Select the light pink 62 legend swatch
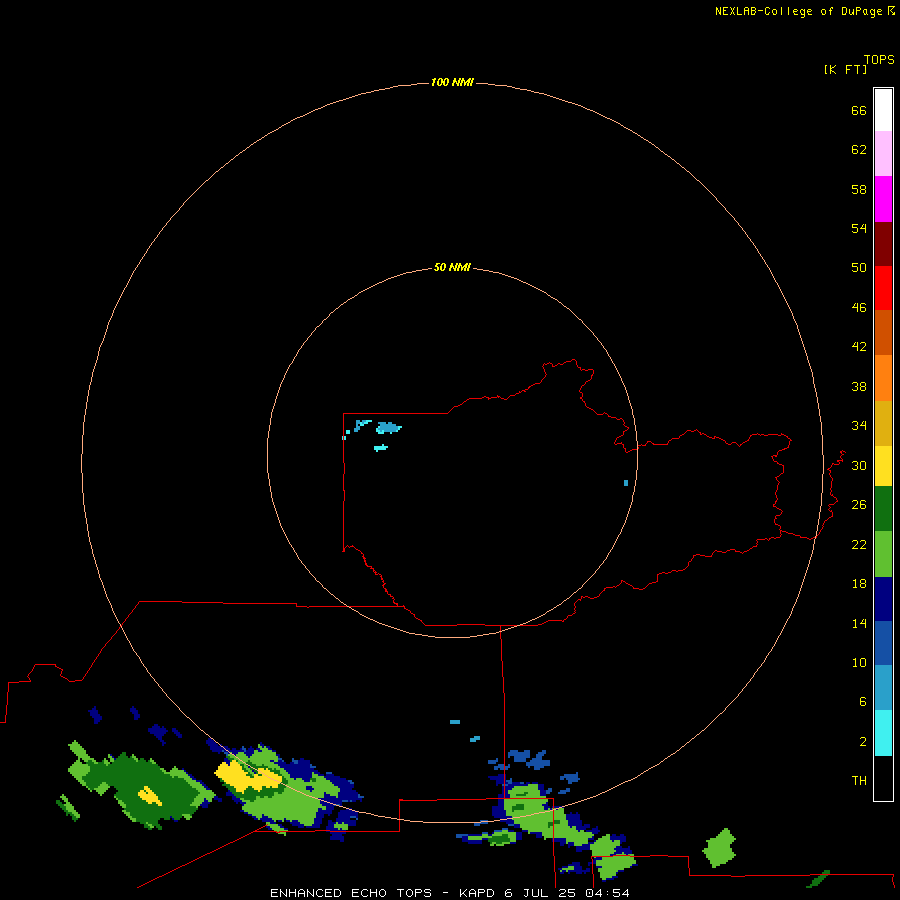This screenshot has height=900, width=900. pos(883,153)
